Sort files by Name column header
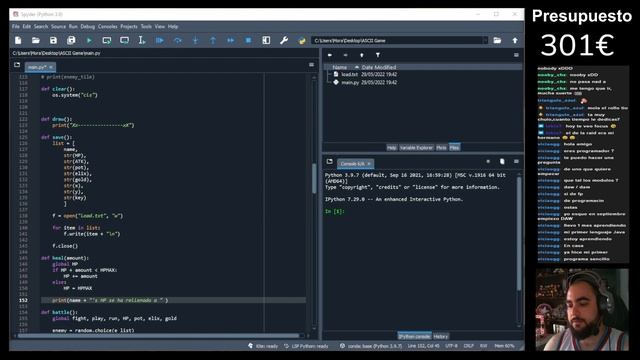Screen dimensions: 640x360 (340, 67)
